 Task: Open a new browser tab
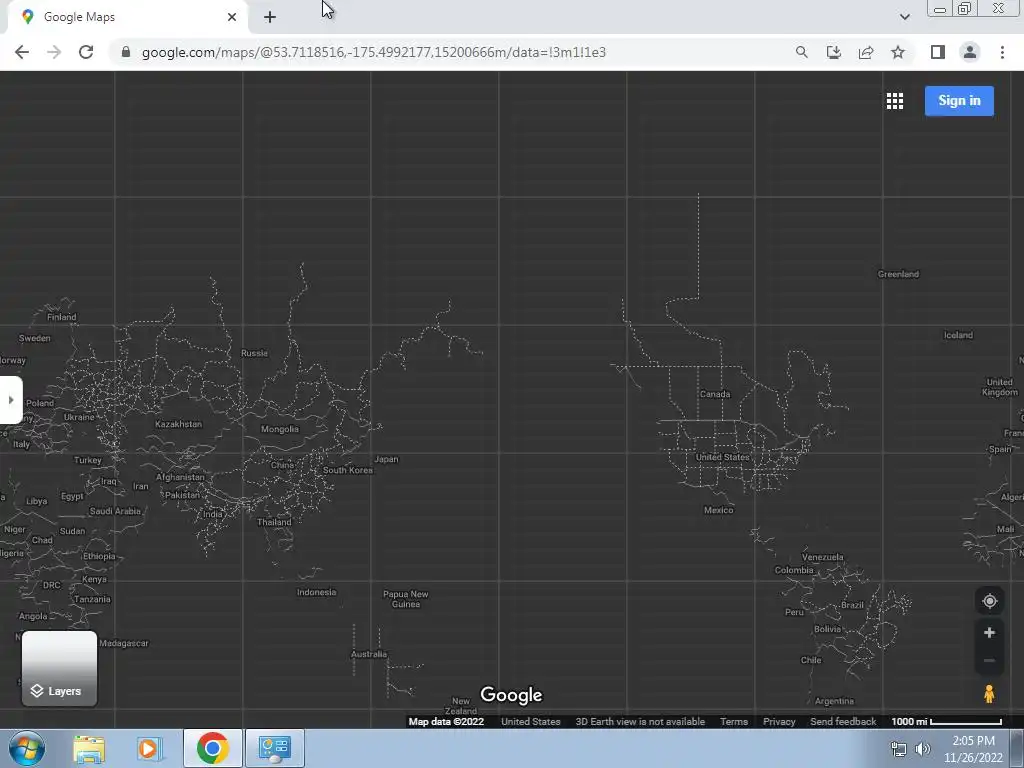[270, 17]
